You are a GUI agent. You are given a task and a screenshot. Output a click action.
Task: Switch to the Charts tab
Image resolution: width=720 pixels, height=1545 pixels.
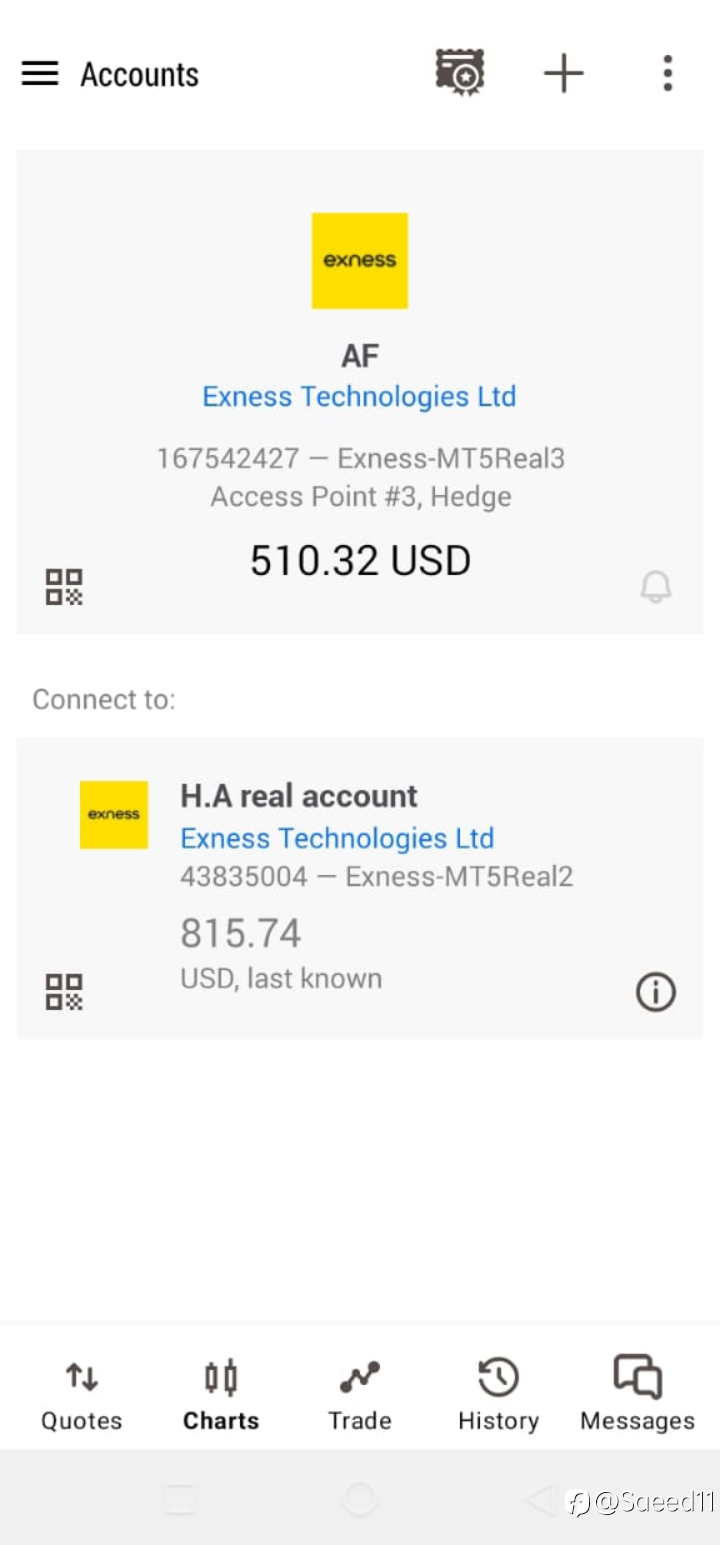(x=221, y=1396)
